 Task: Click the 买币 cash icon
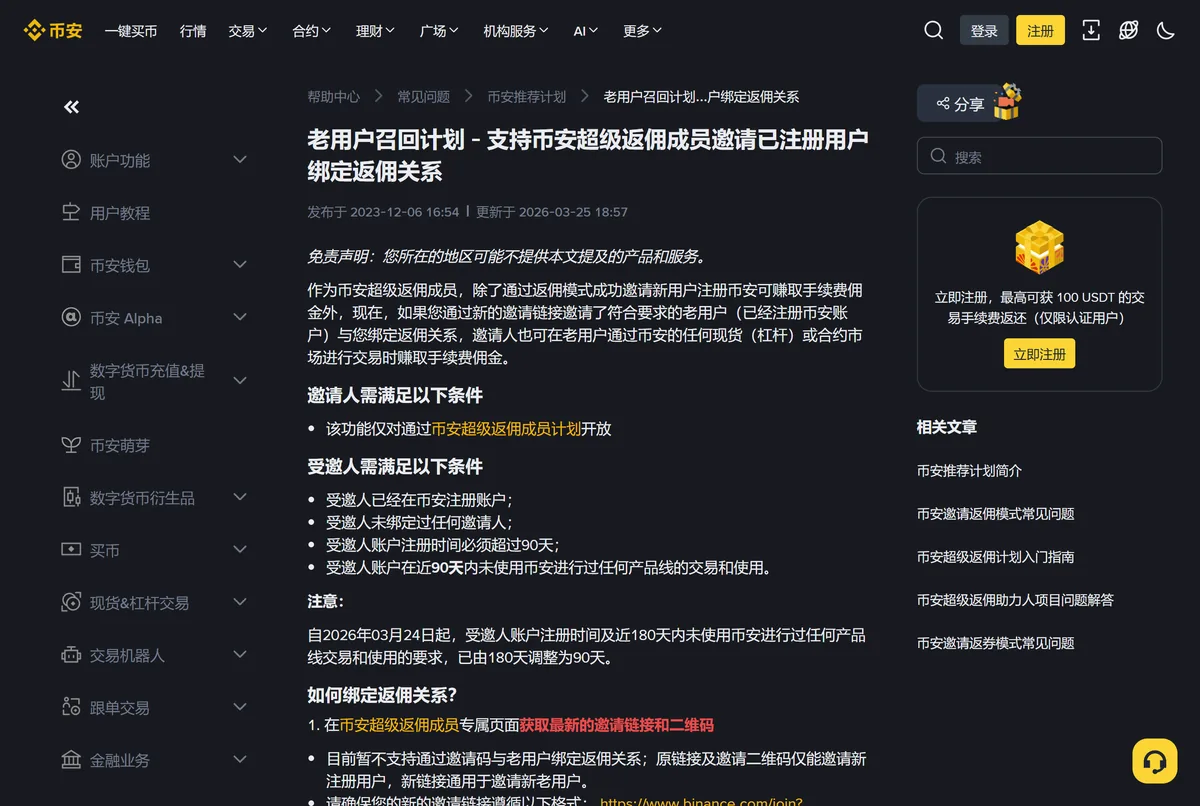point(71,550)
